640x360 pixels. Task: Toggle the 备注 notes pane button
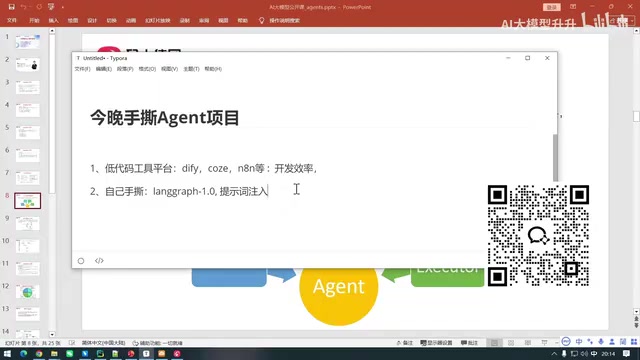tap(404, 343)
